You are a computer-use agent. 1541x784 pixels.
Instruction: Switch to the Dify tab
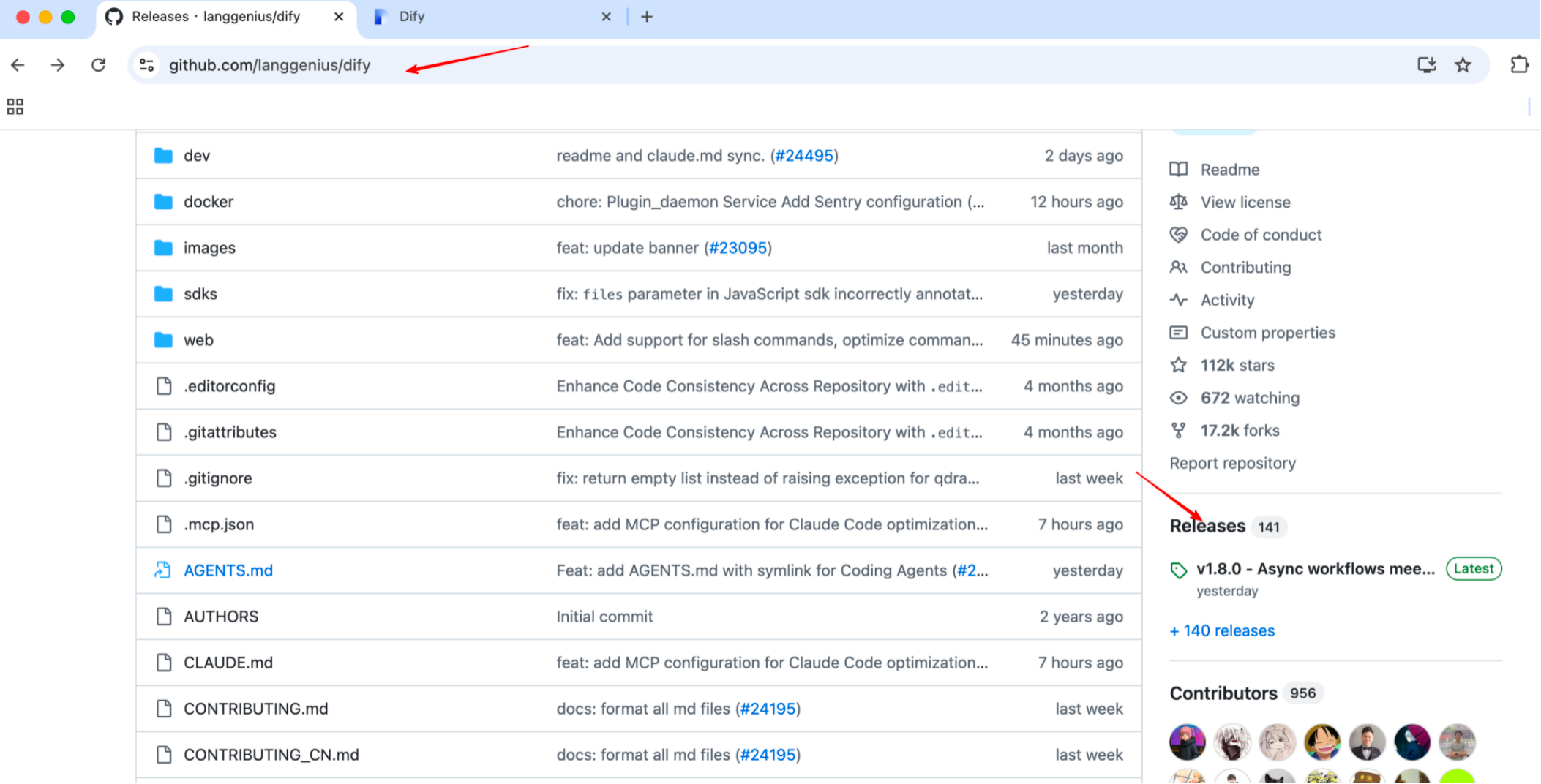click(490, 18)
